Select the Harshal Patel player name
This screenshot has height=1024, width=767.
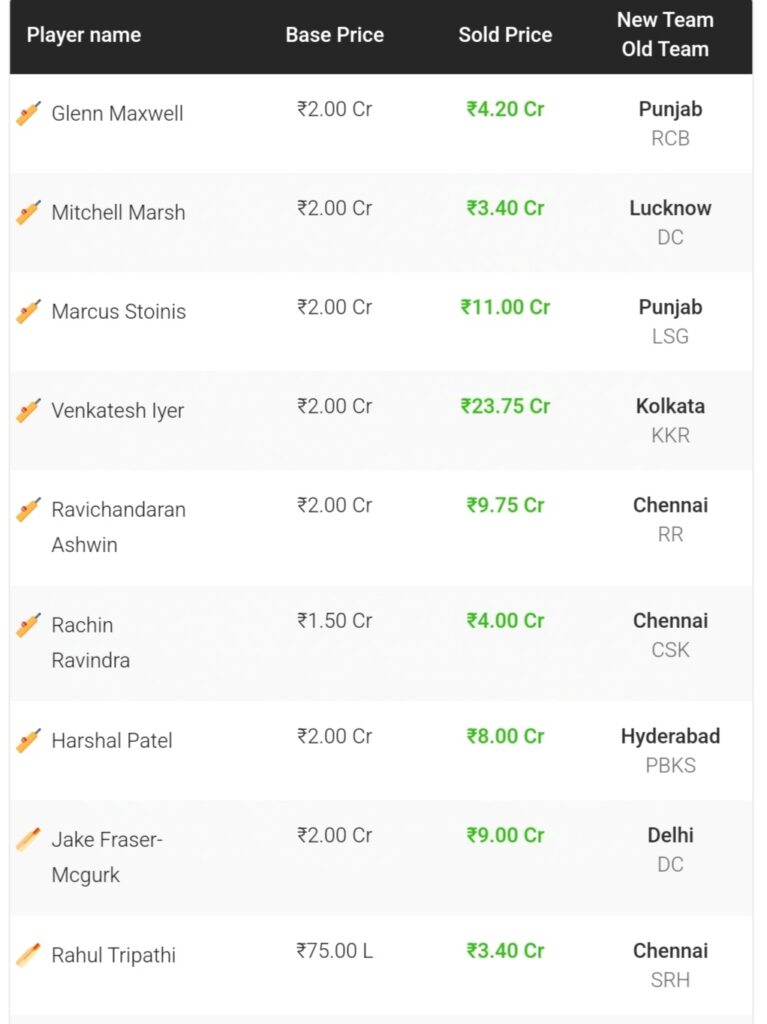click(112, 741)
